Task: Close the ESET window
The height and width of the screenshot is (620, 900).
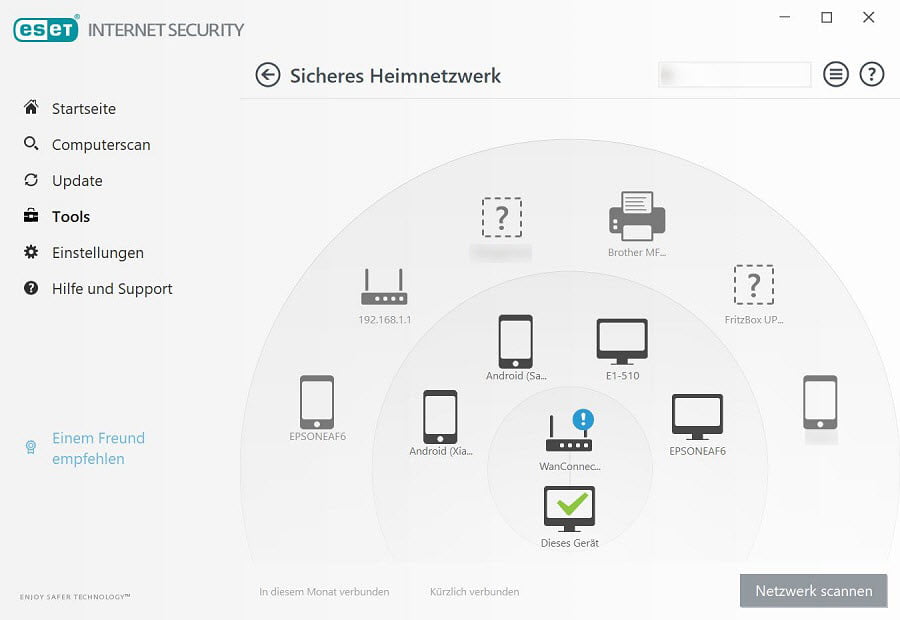Action: pyautogui.click(x=868, y=17)
